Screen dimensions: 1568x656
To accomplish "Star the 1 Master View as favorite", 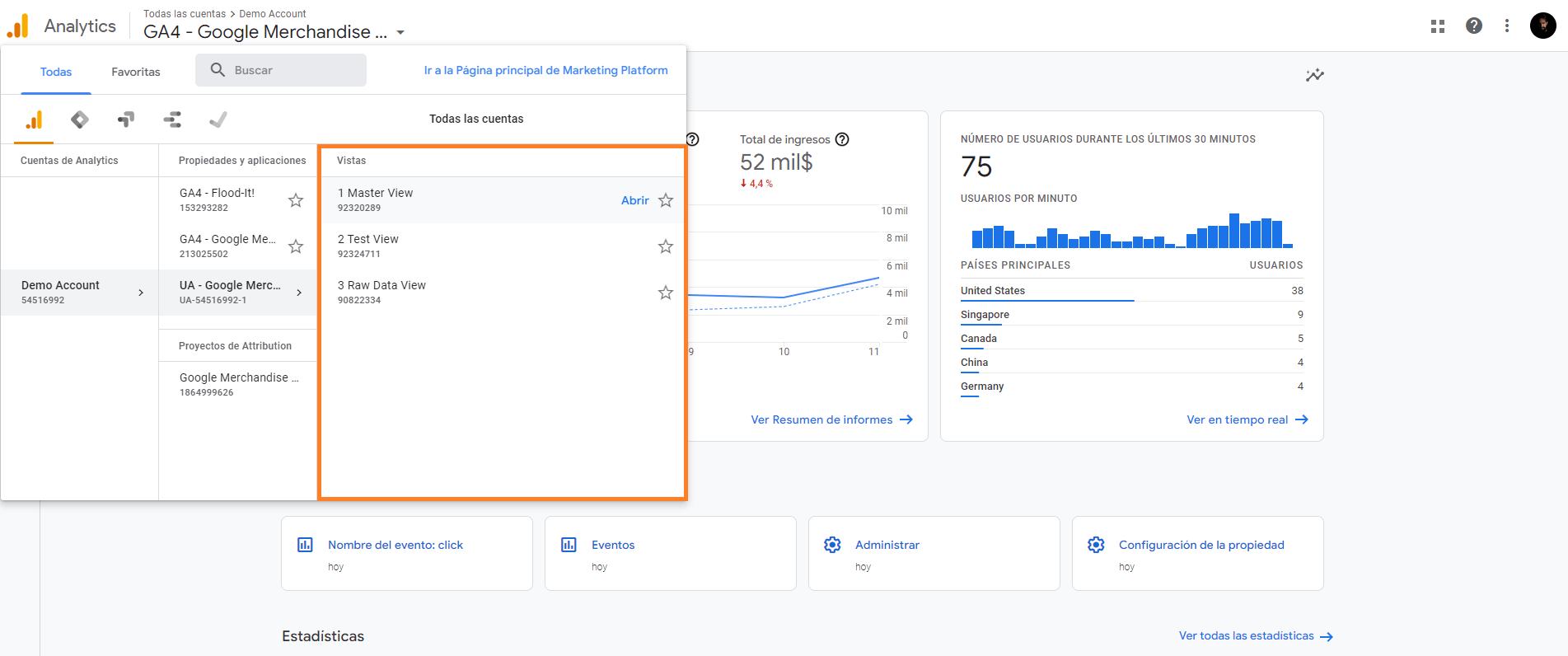I will 666,200.
